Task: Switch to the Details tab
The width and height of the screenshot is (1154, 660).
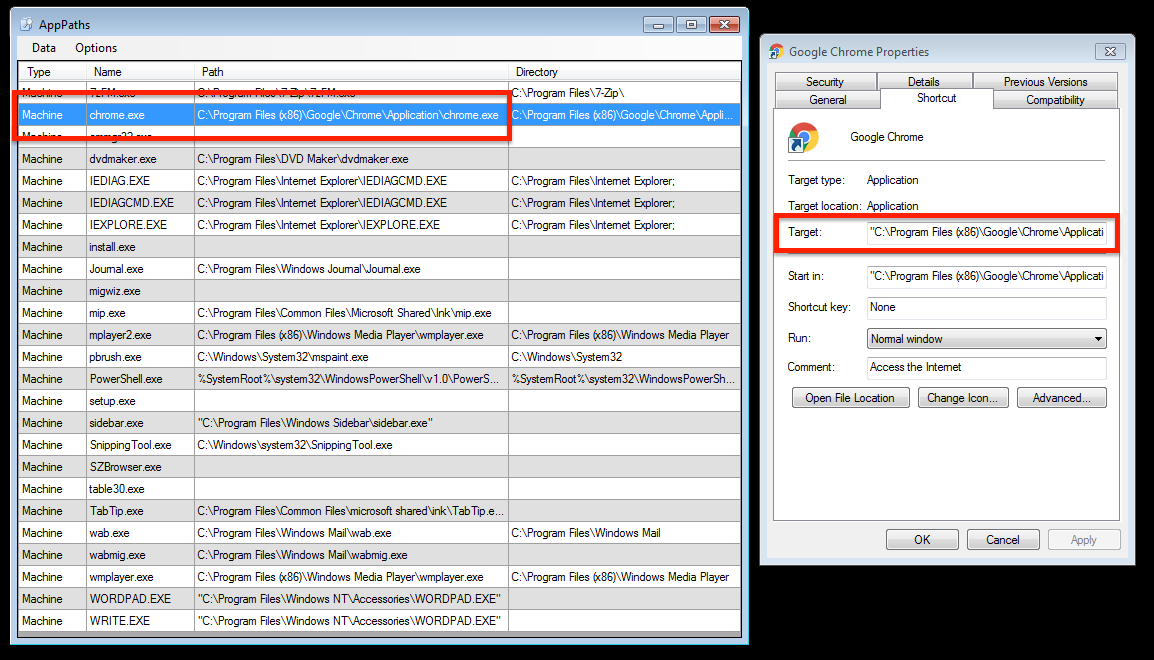Action: 923,82
